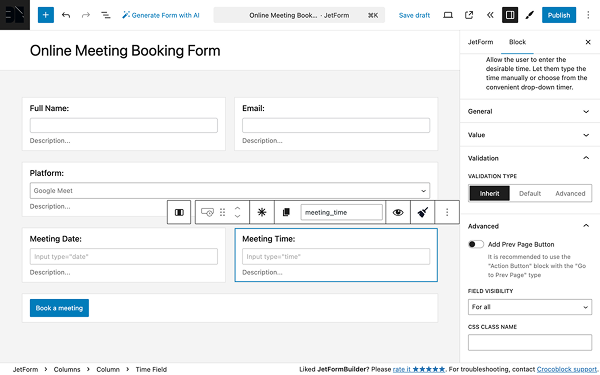Screen dimensions: 600x375
Task: Click the Online Meeting Booking Form title
Action: coord(125,51)
